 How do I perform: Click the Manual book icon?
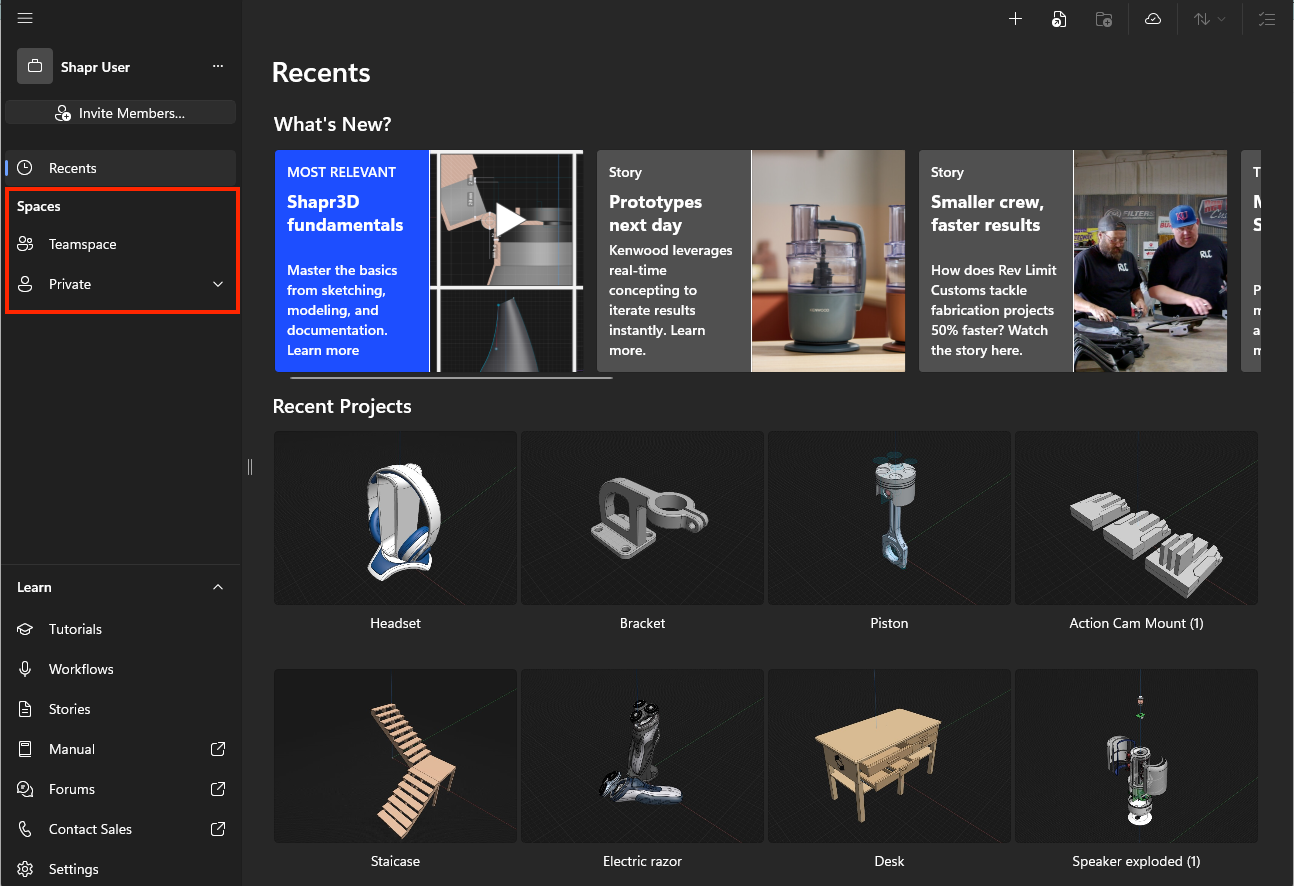click(x=26, y=749)
